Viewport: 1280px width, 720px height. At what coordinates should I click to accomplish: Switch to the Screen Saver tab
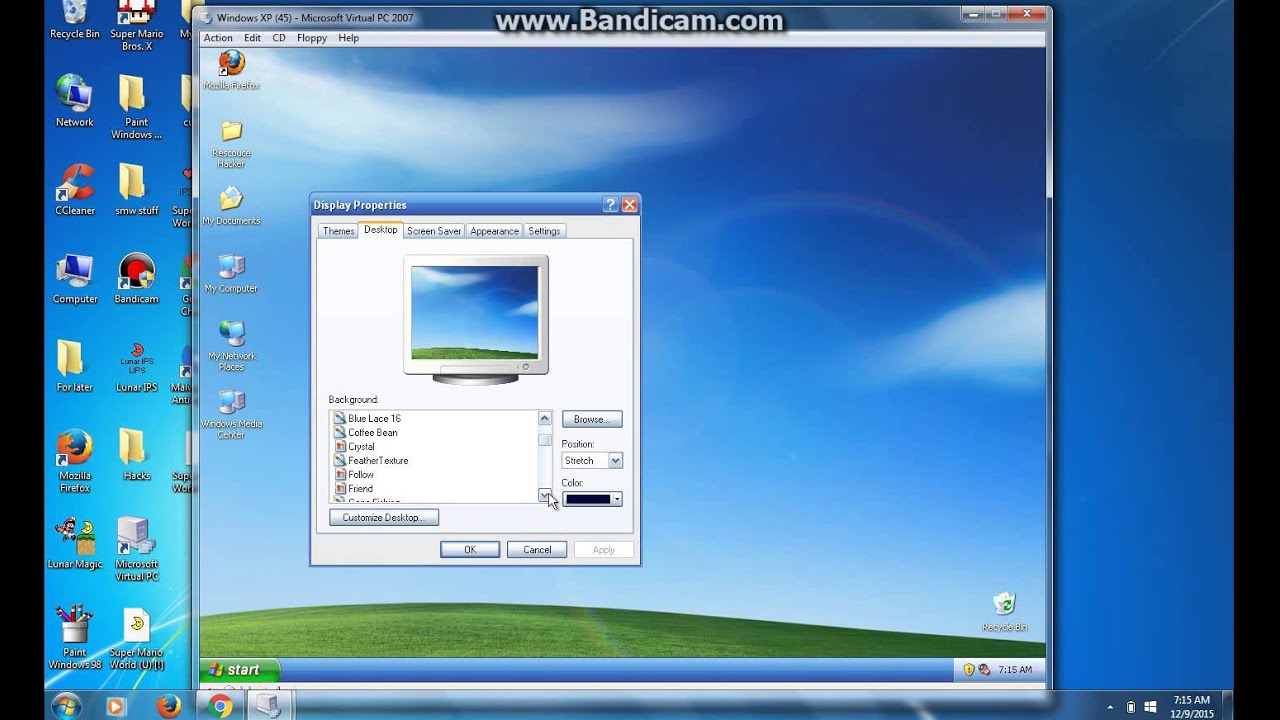[434, 231]
